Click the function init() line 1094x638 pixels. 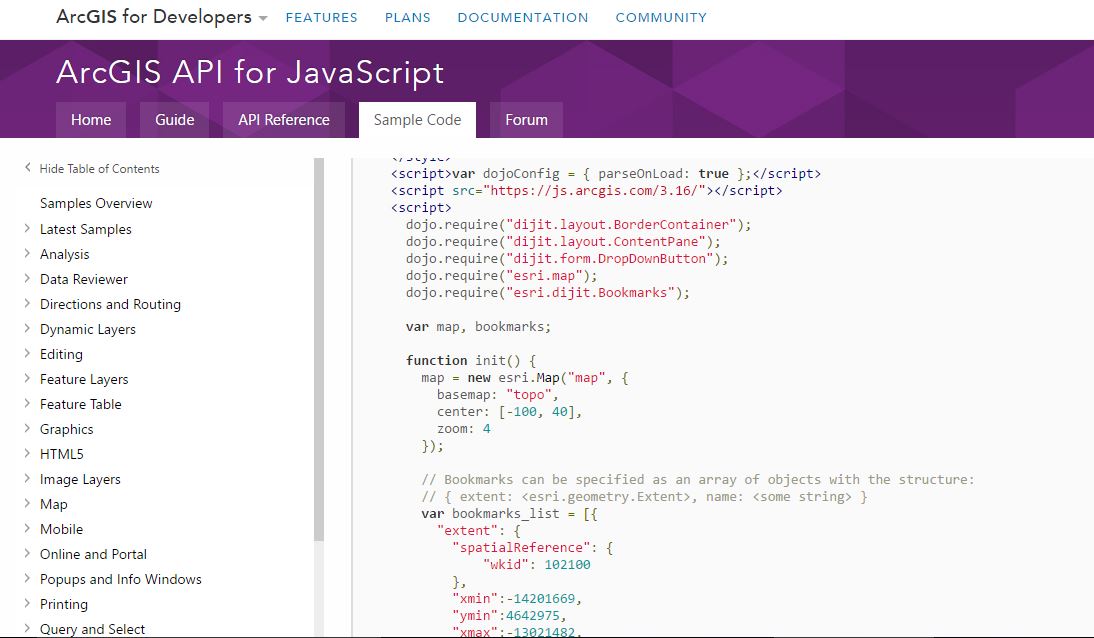(471, 360)
